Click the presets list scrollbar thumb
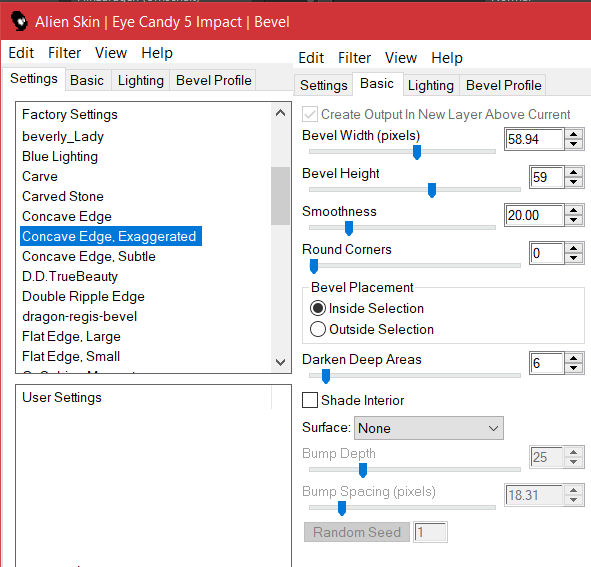This screenshot has height=567, width=591. pos(280,196)
